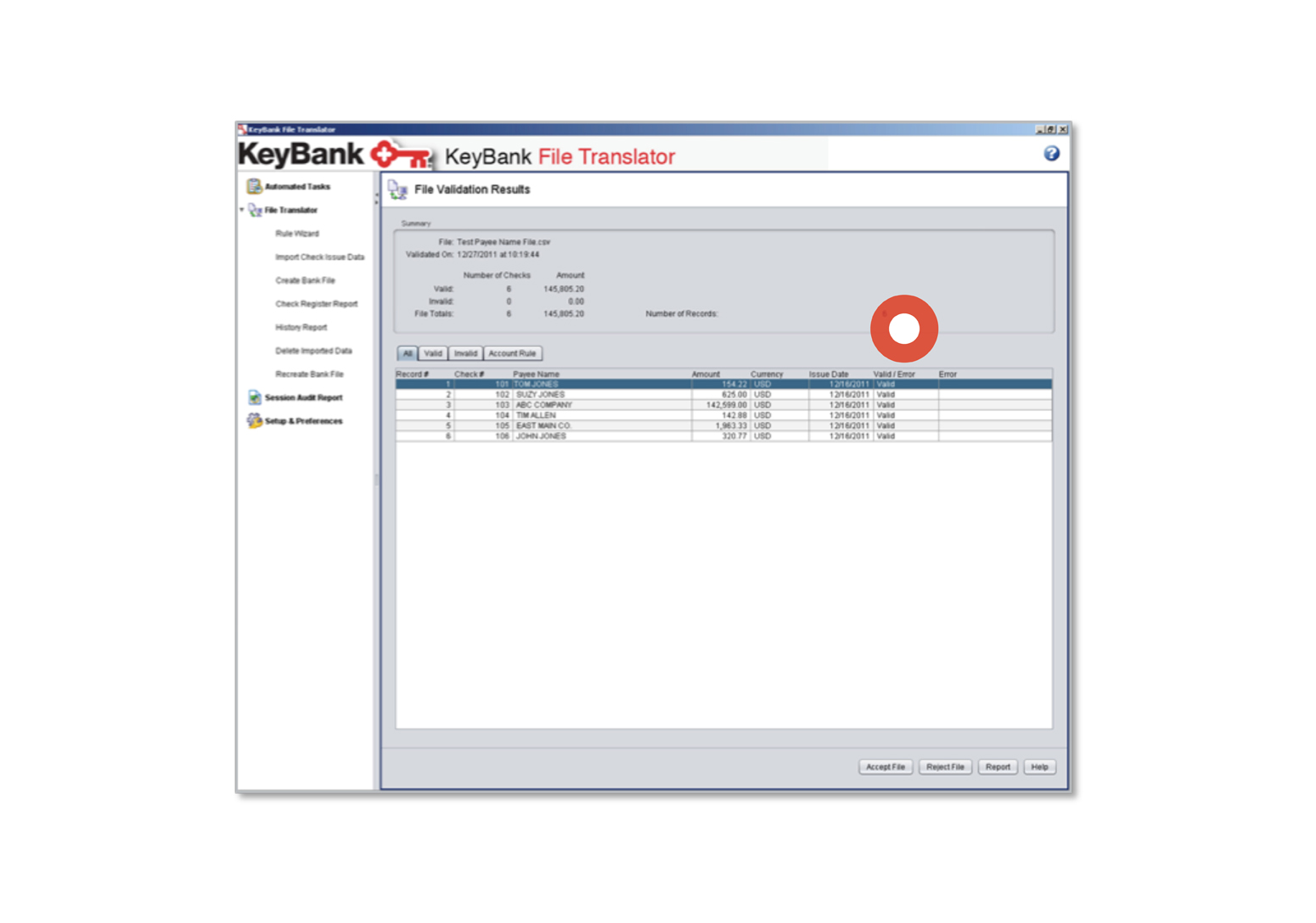
Task: Open Check Register Report
Action: 316,304
